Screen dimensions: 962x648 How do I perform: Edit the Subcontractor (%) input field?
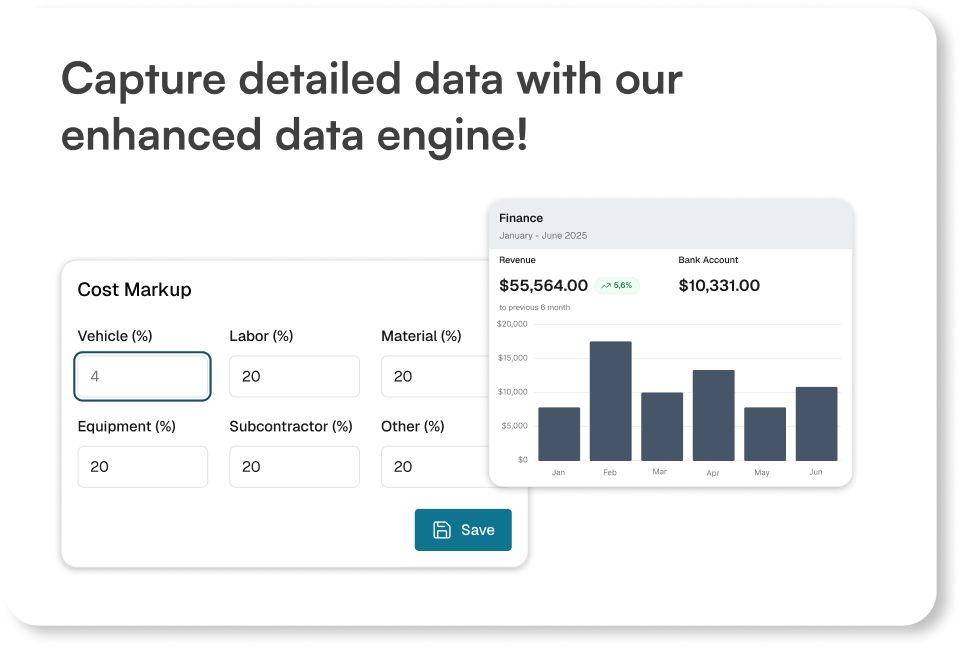[x=294, y=467]
